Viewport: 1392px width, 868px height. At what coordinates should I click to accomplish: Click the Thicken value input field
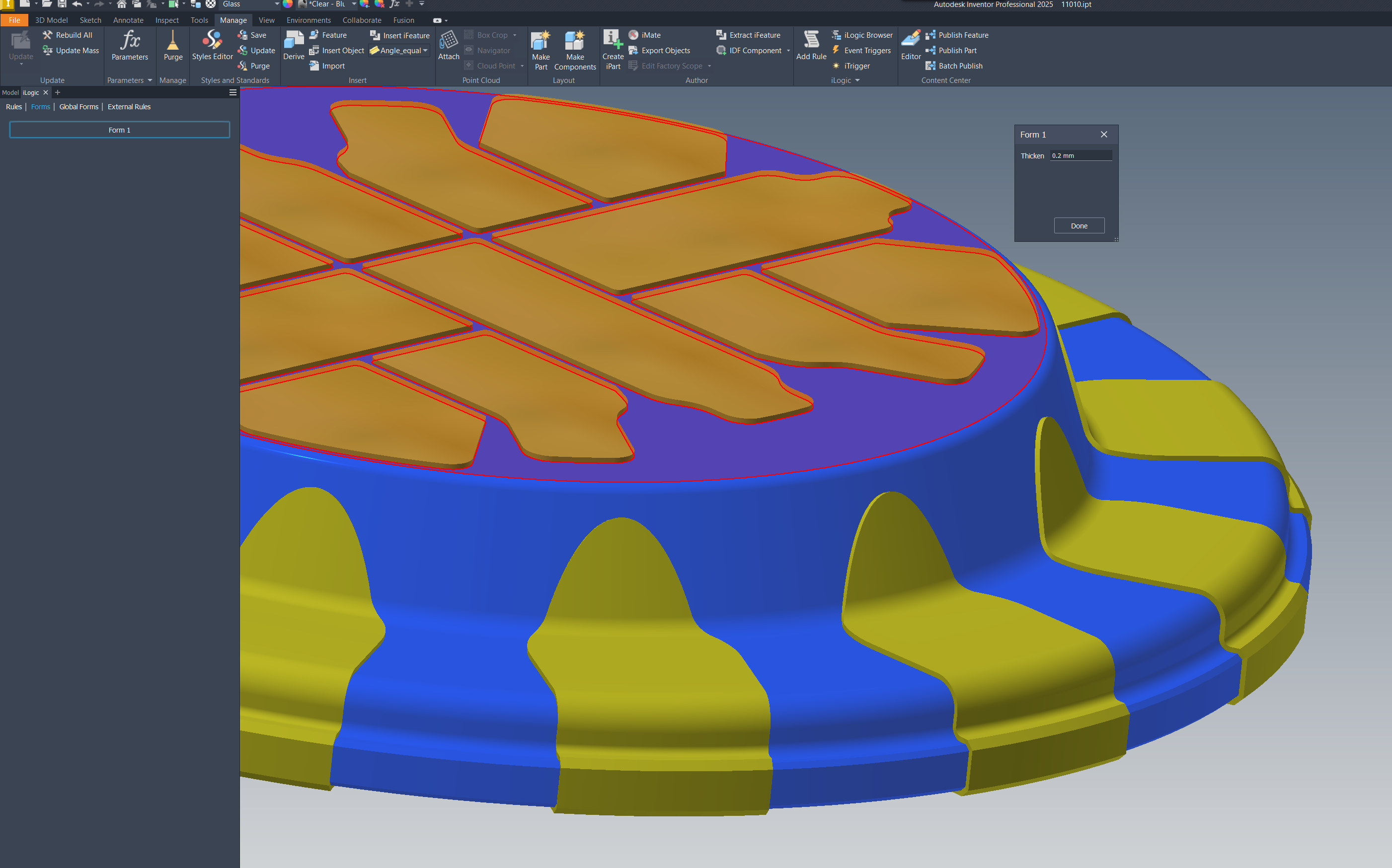pos(1081,155)
